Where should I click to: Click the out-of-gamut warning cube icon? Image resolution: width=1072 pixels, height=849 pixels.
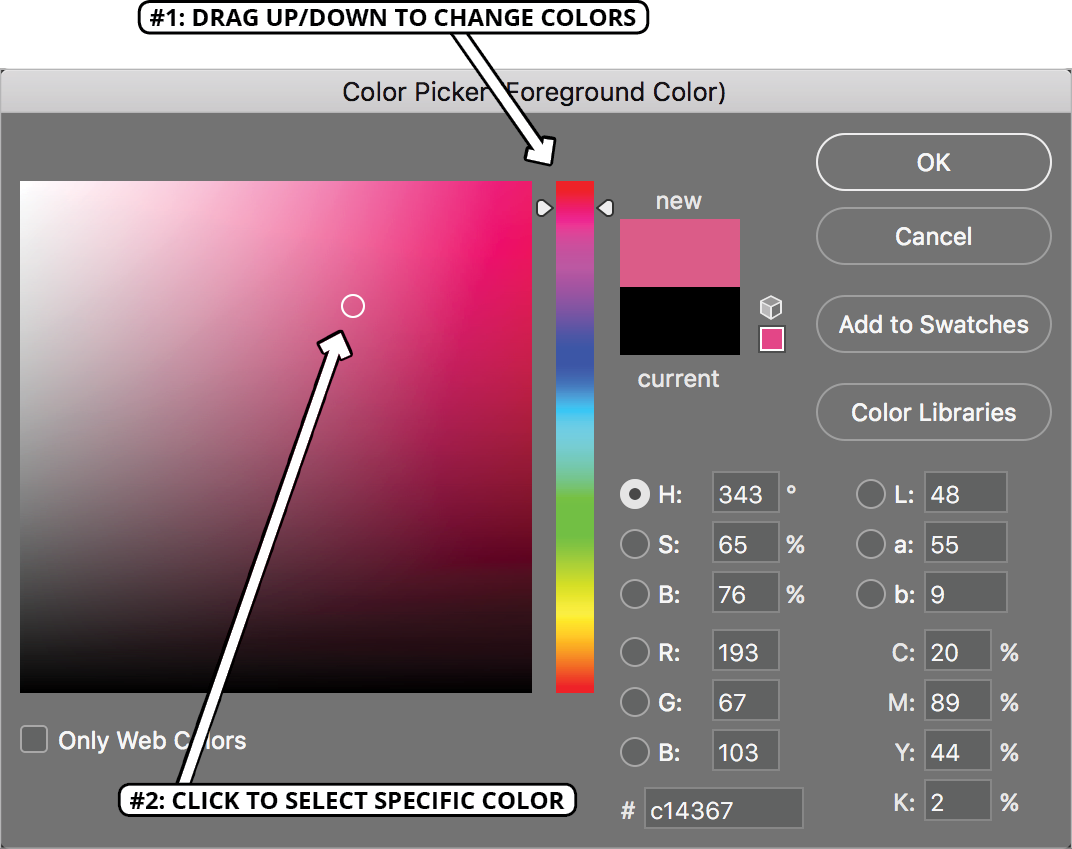(770, 307)
